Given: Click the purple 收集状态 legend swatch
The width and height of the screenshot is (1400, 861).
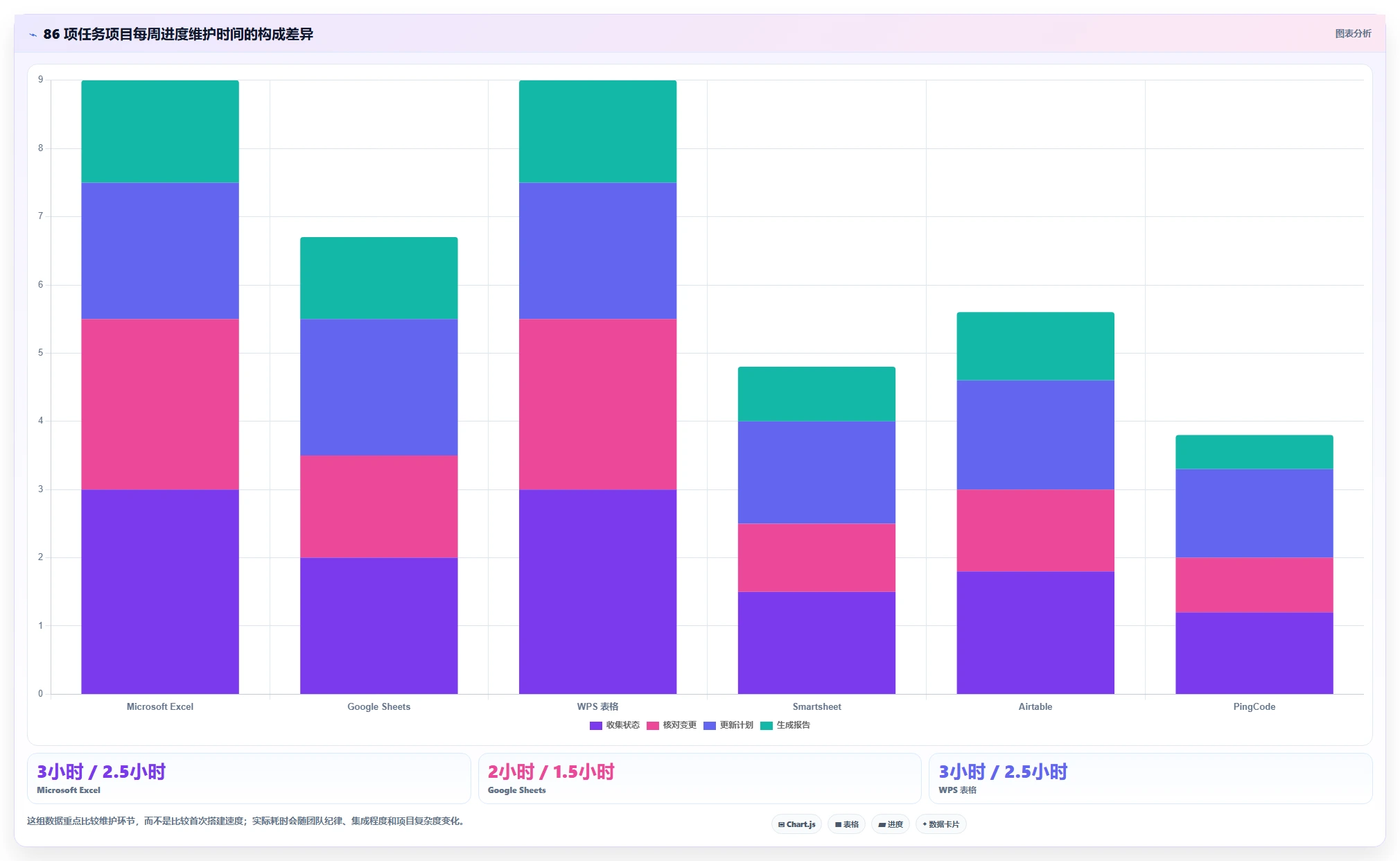Looking at the screenshot, I should tap(595, 726).
